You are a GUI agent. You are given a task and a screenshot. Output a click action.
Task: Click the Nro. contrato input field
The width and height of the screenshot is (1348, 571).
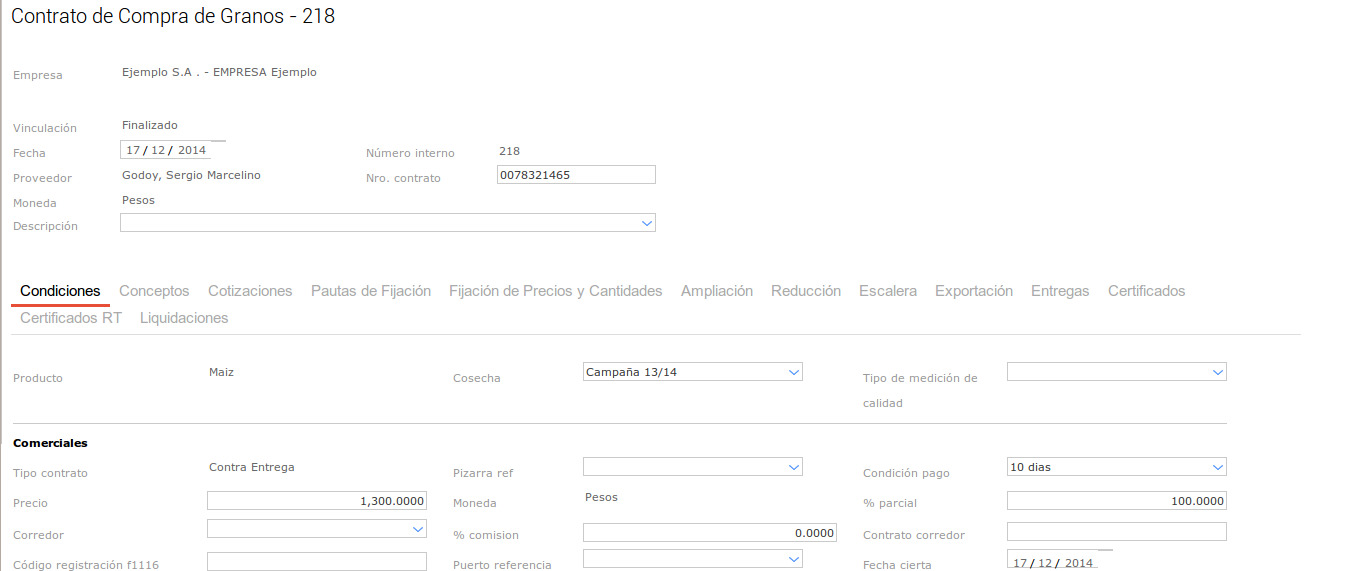[576, 175]
